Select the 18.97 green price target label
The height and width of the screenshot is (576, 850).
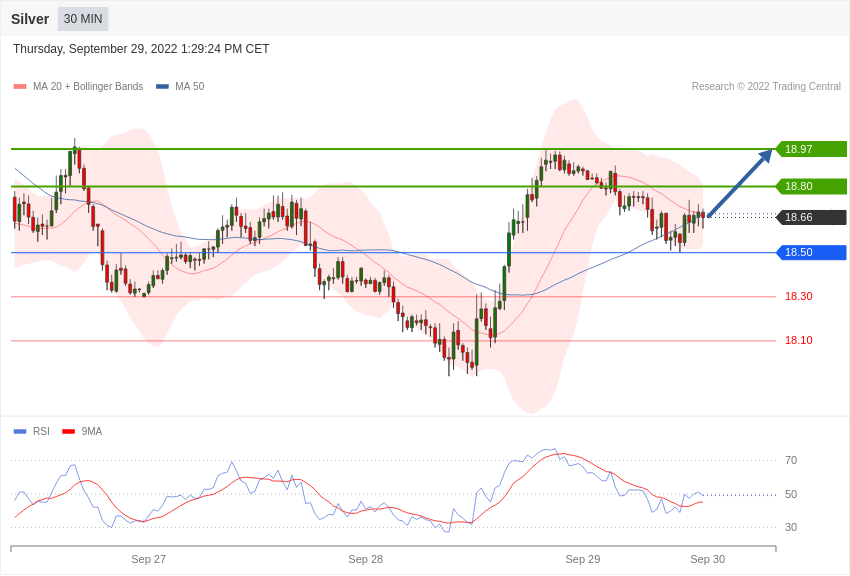point(810,149)
